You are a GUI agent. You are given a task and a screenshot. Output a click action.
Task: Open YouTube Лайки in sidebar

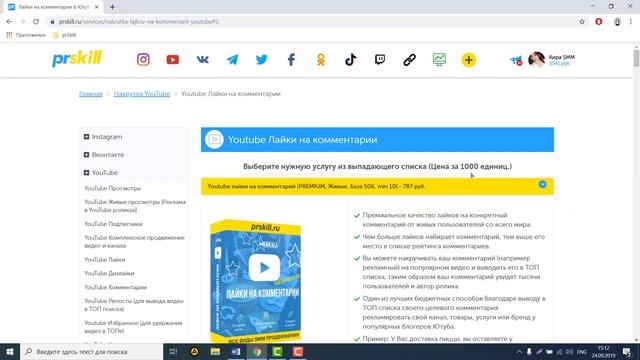(104, 259)
